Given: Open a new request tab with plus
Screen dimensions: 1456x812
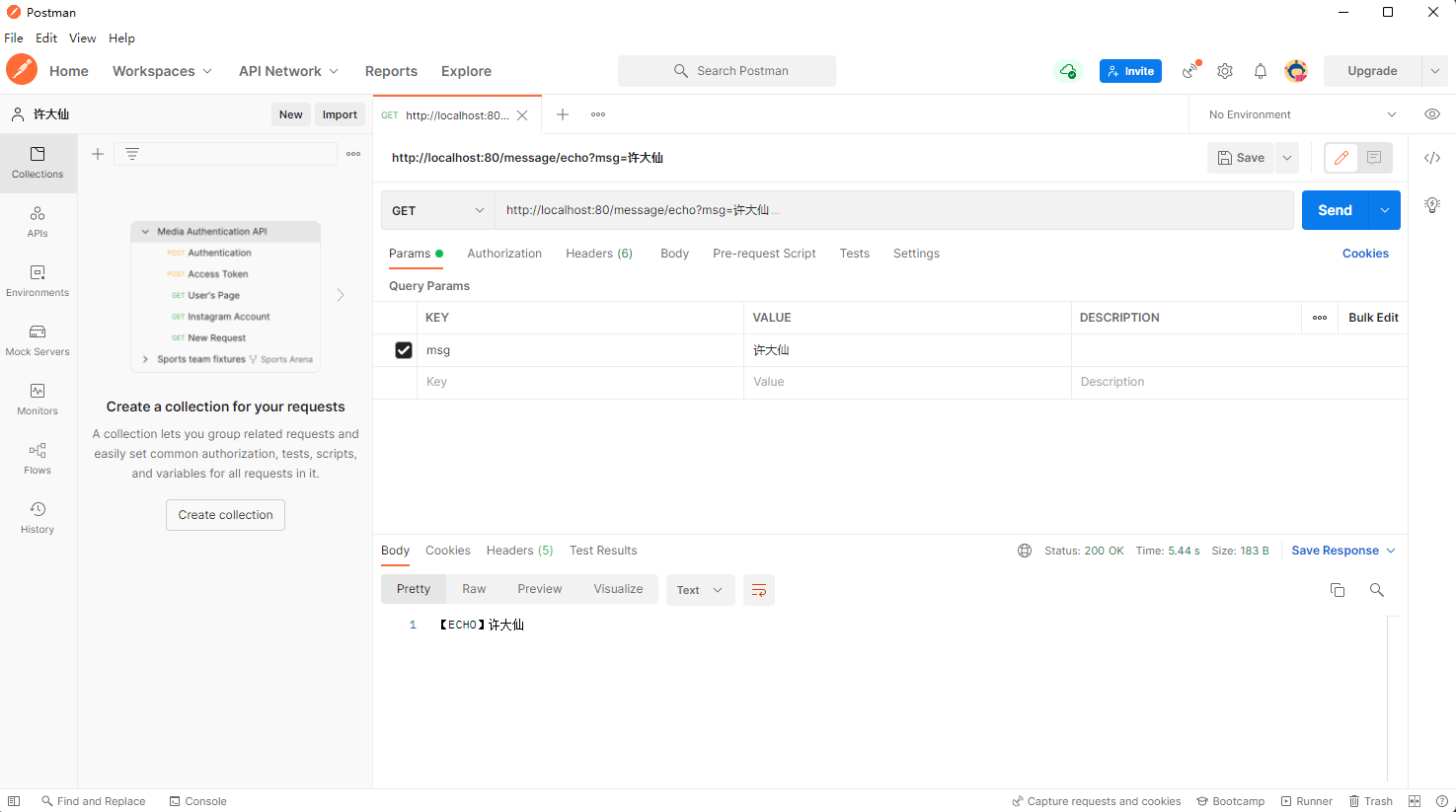Looking at the screenshot, I should pos(563,114).
